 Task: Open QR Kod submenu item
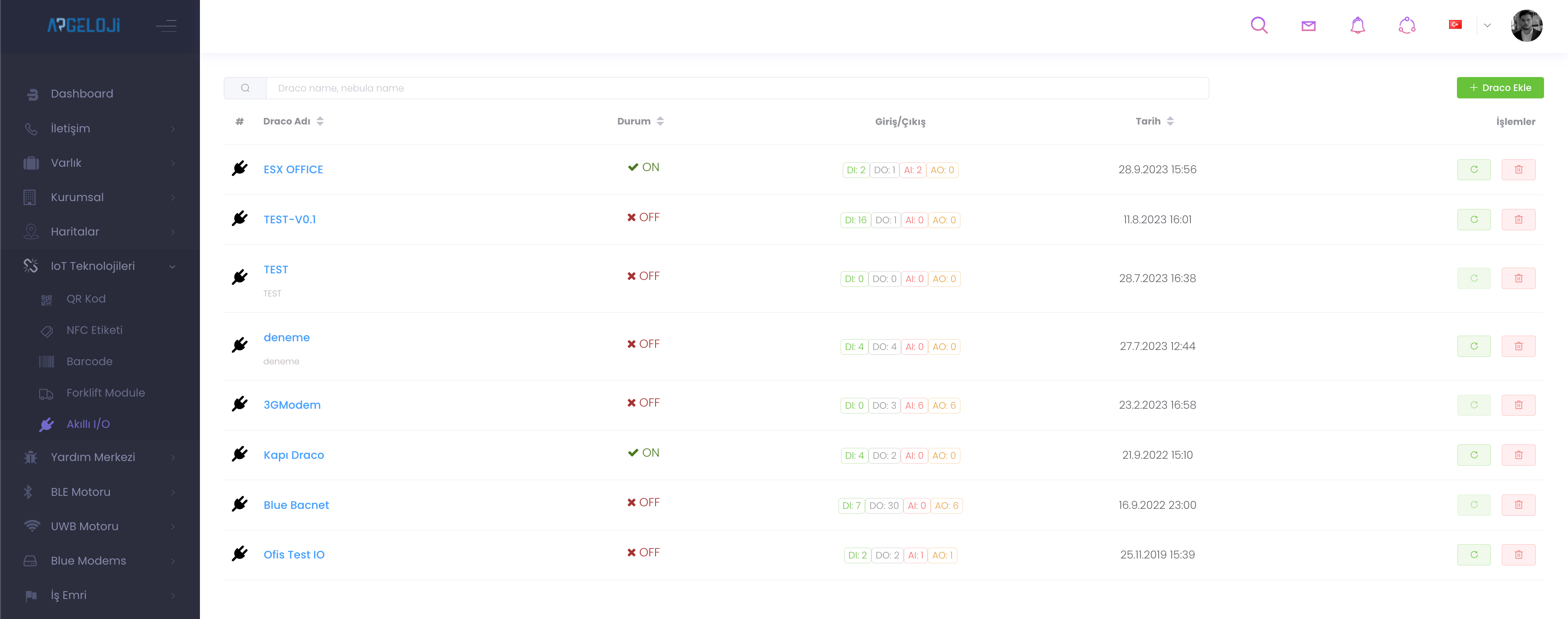(86, 299)
